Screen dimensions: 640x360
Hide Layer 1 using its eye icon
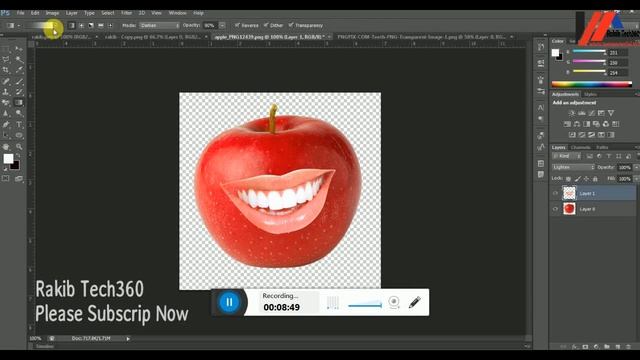555,193
